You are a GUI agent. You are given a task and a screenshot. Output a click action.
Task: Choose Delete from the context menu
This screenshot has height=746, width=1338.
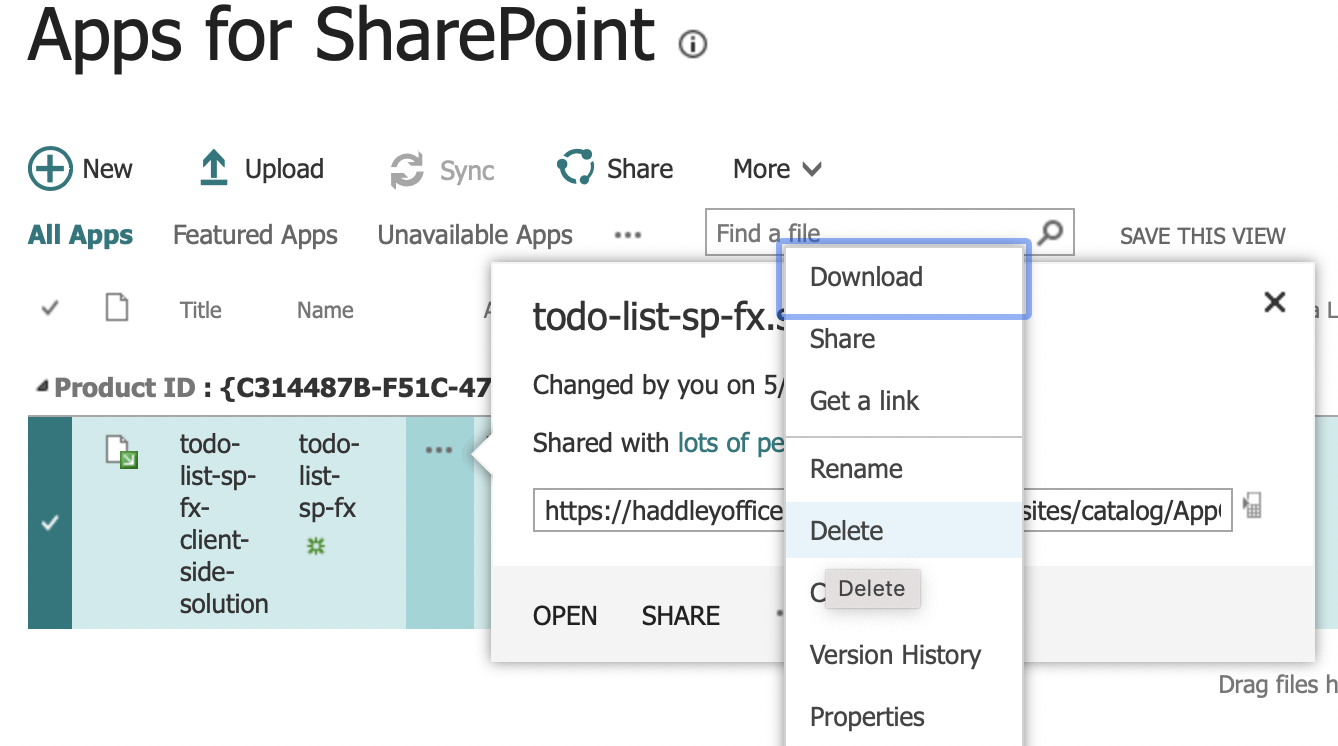point(847,531)
